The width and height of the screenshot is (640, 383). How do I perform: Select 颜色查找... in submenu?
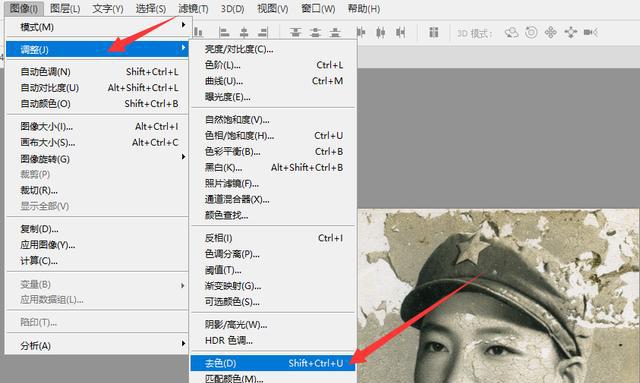tap(273, 215)
